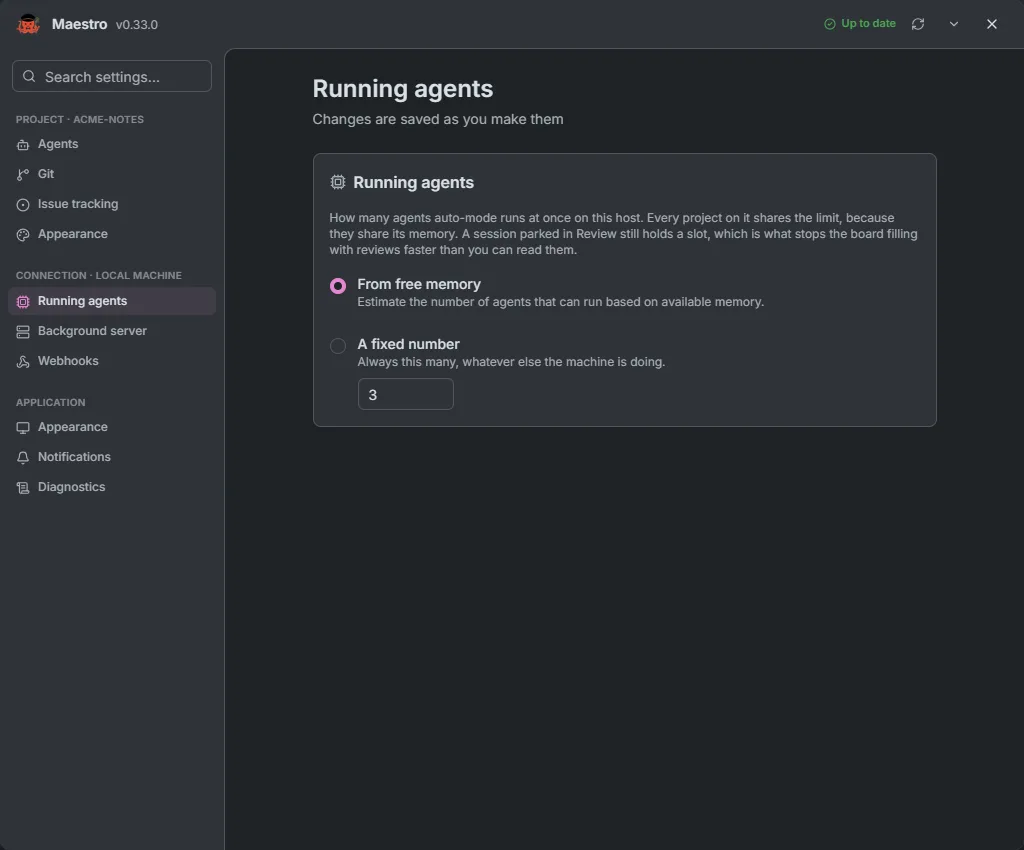Image resolution: width=1024 pixels, height=850 pixels.
Task: Click the Always this many description text
Action: point(511,362)
